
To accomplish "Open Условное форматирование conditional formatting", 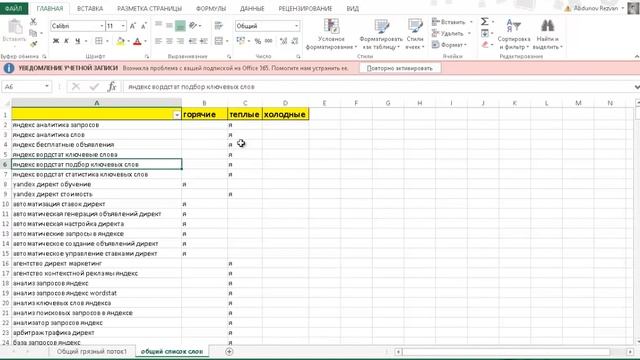I will pos(331,34).
